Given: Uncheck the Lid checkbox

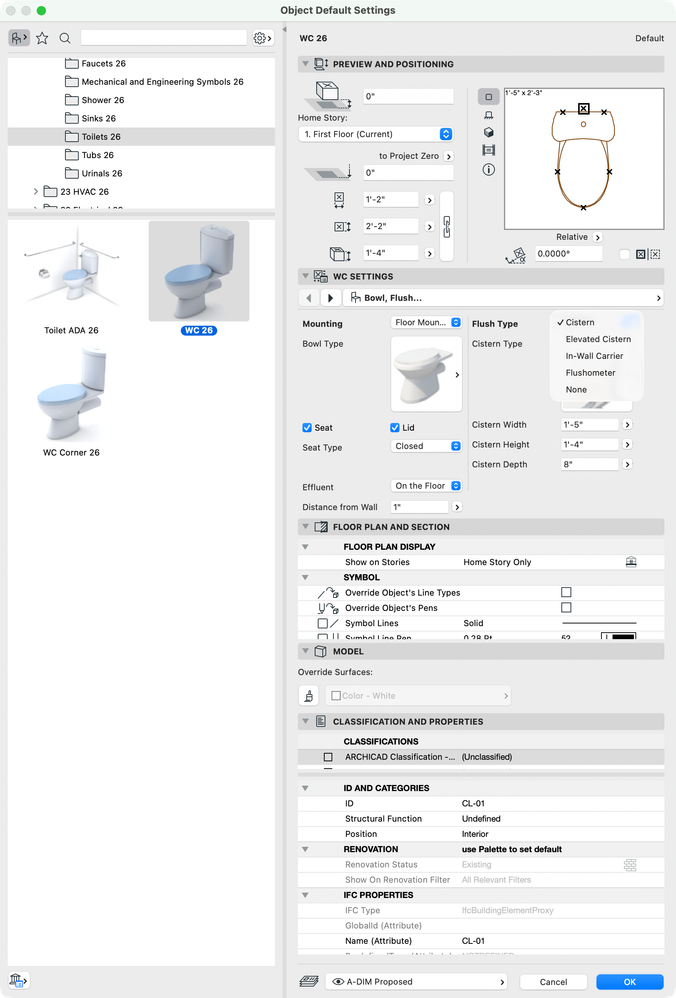Looking at the screenshot, I should pyautogui.click(x=395, y=428).
